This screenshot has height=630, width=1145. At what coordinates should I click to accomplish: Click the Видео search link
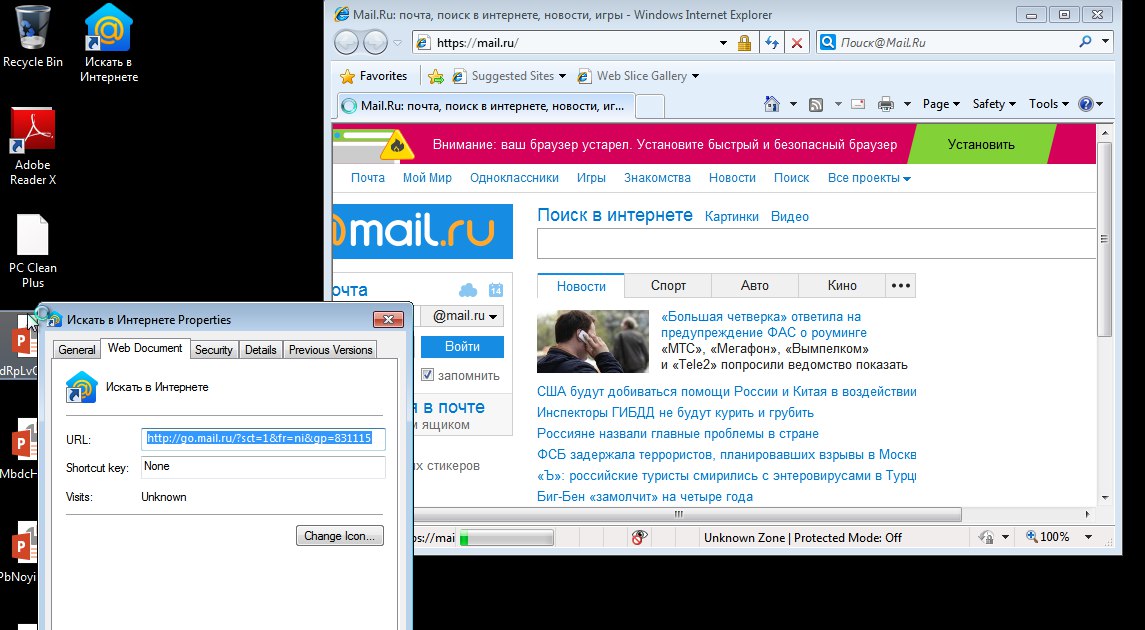(x=789, y=216)
